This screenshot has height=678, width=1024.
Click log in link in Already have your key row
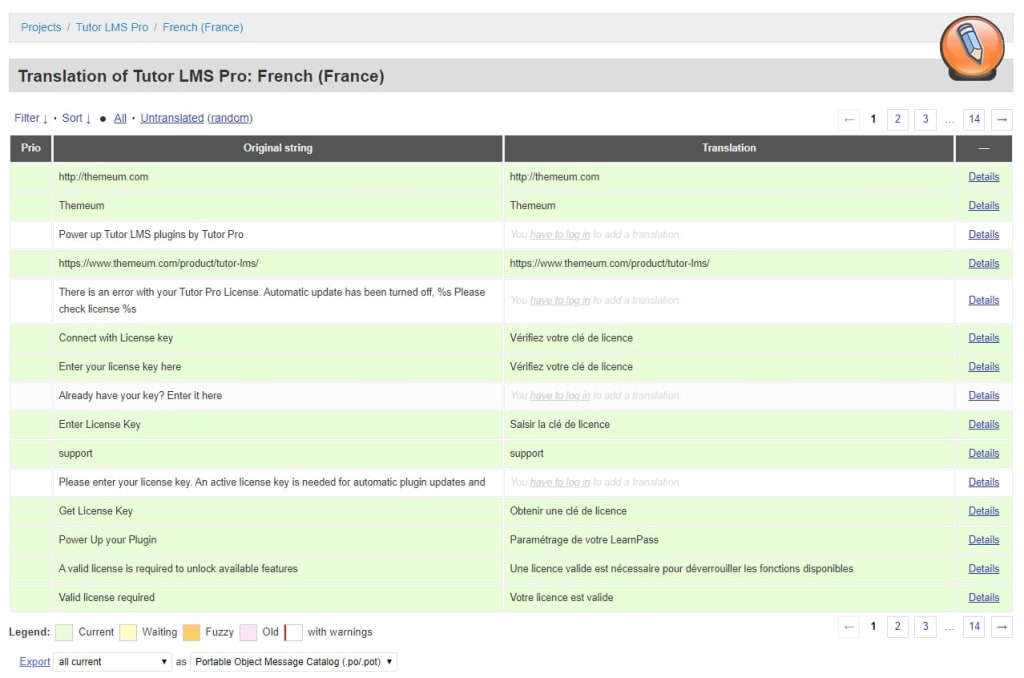coord(560,396)
